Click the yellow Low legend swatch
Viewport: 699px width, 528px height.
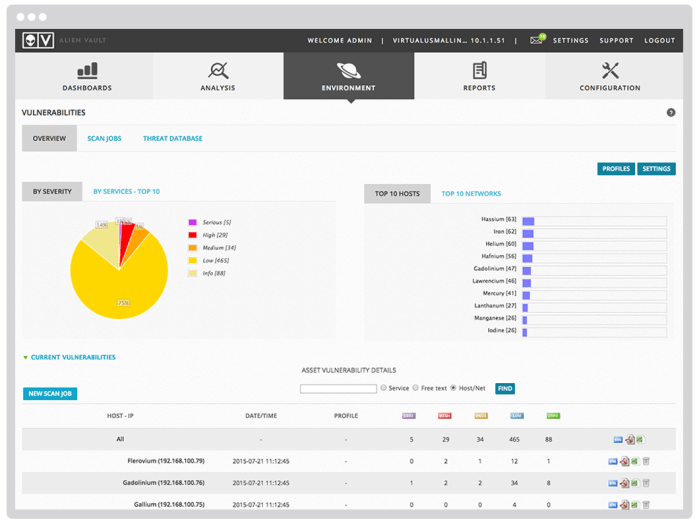(x=192, y=260)
